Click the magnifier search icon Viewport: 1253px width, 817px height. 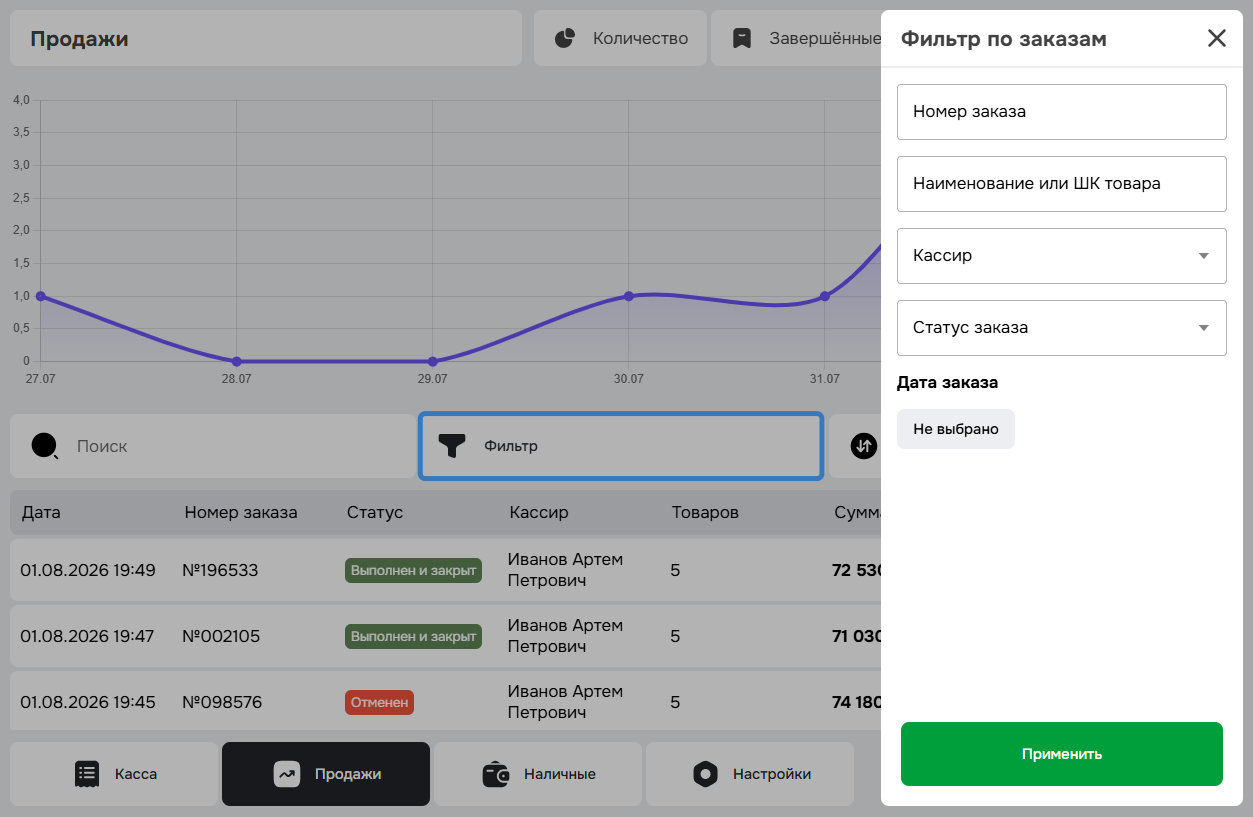tap(45, 446)
